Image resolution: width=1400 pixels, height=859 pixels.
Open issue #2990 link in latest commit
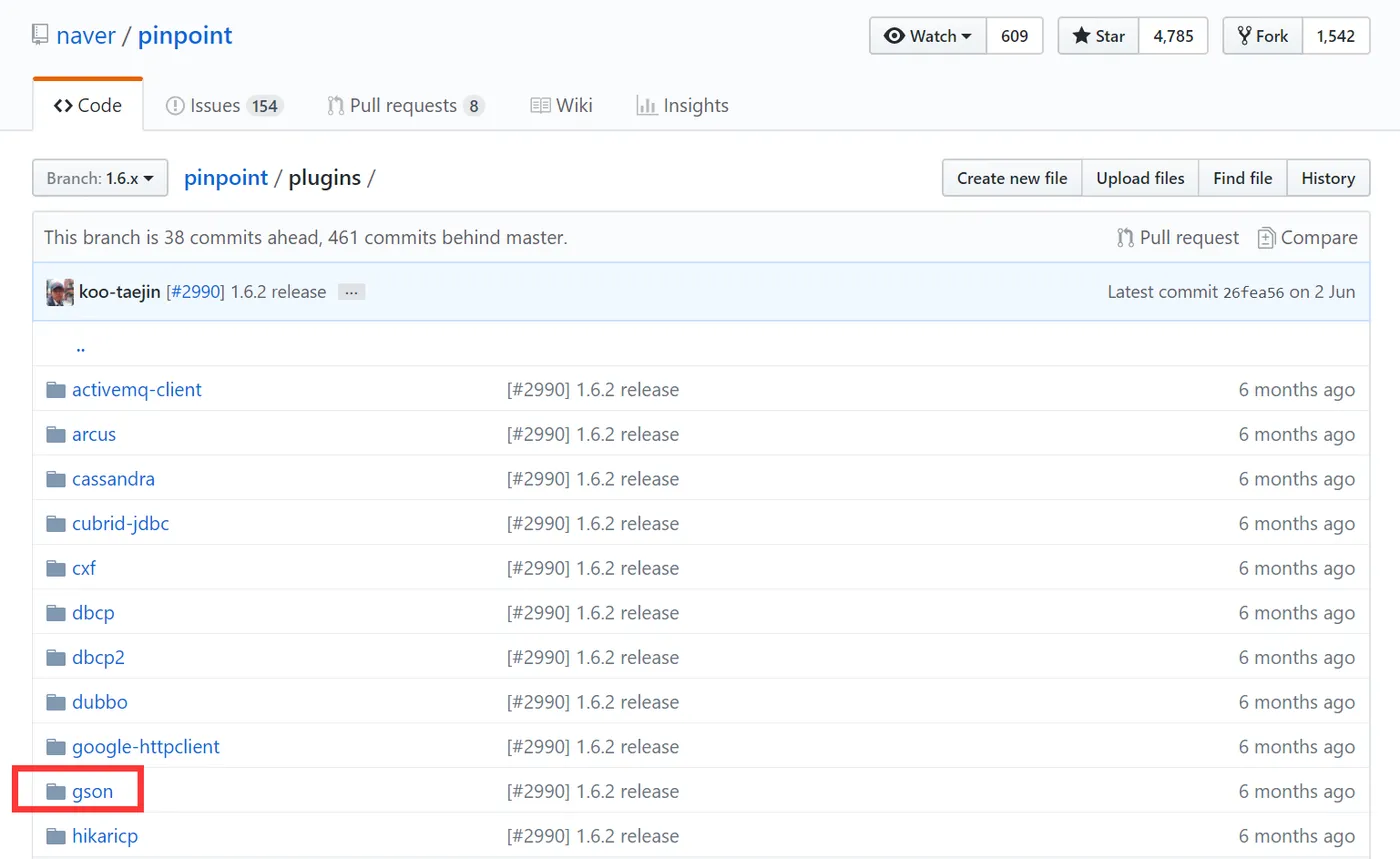(196, 292)
